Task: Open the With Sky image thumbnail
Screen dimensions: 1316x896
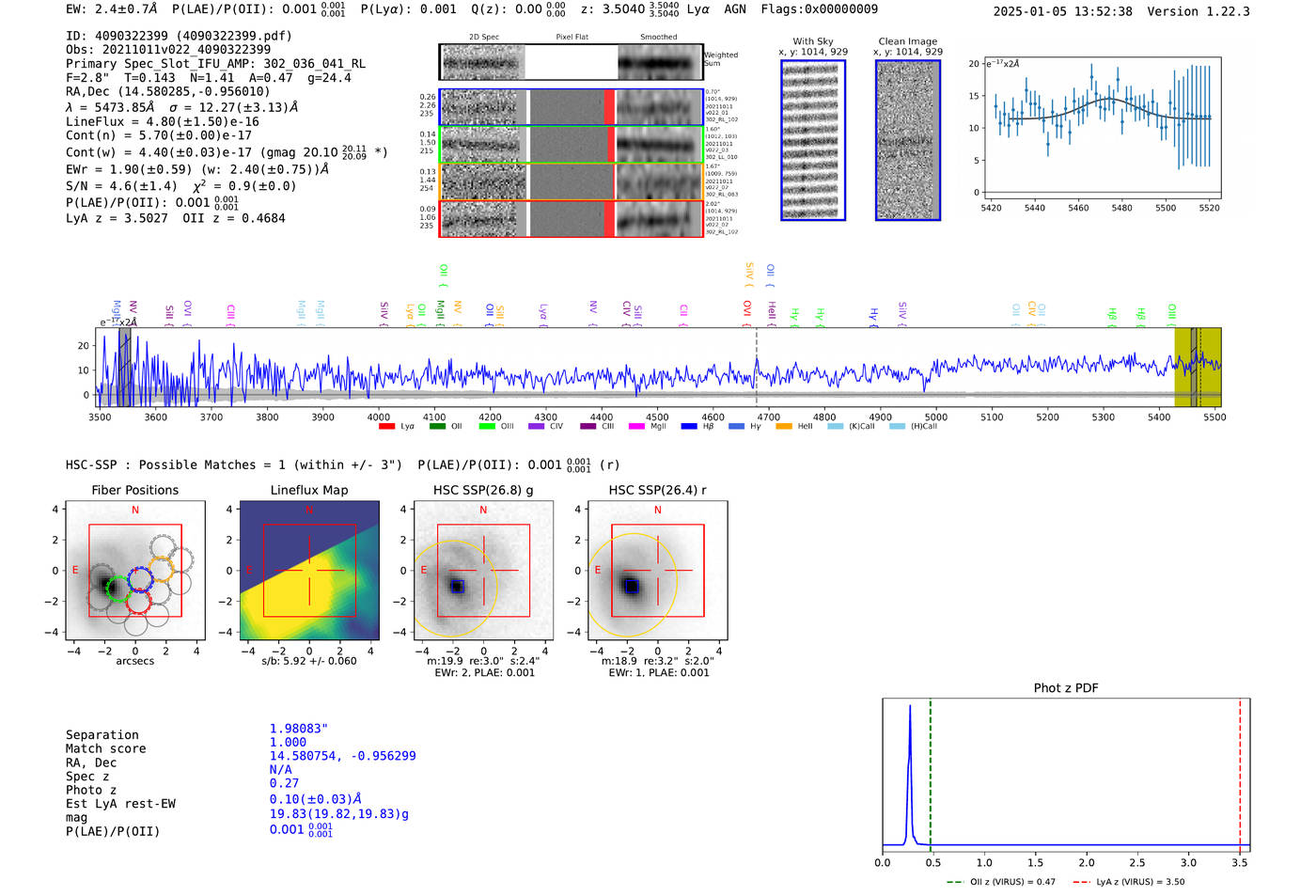Action: coord(813,140)
